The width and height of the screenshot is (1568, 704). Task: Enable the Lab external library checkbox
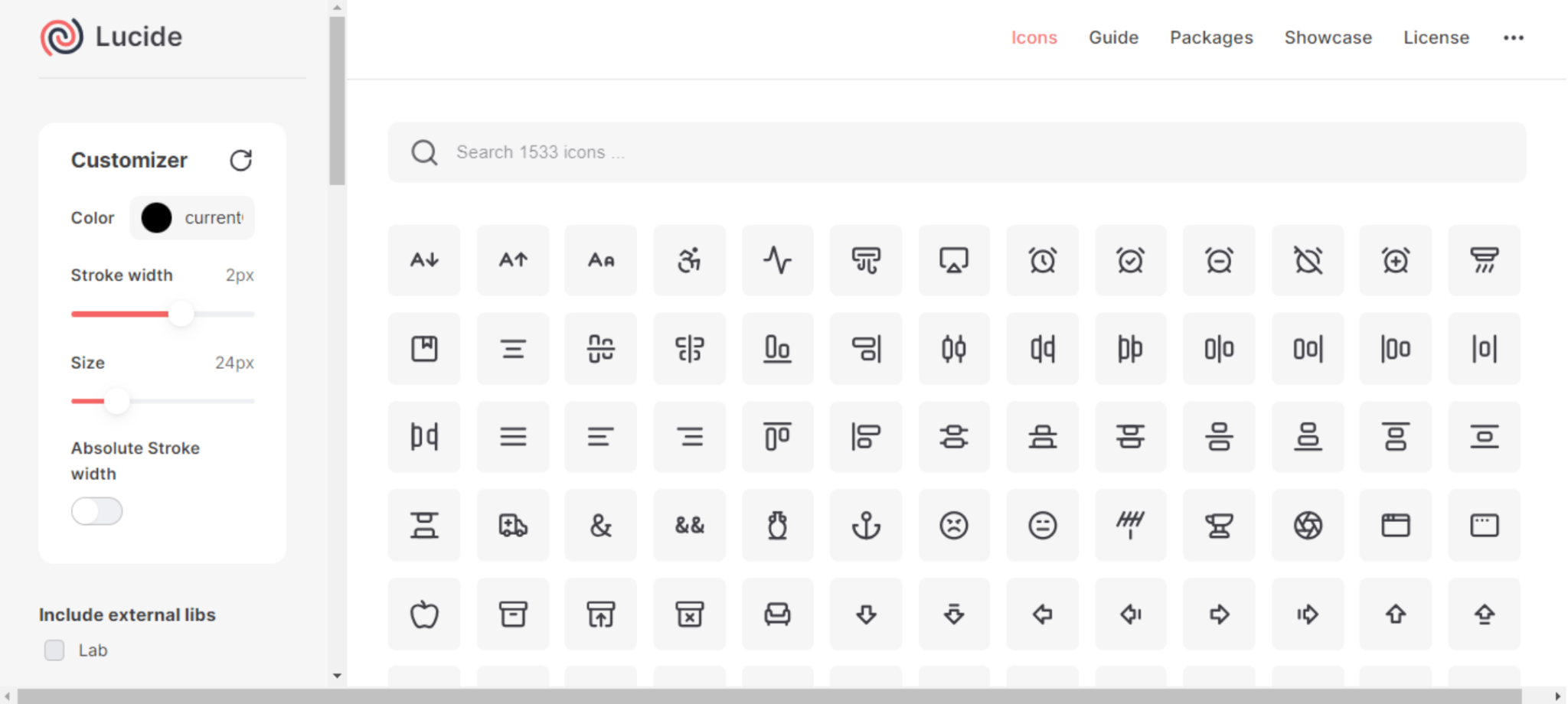click(x=54, y=650)
